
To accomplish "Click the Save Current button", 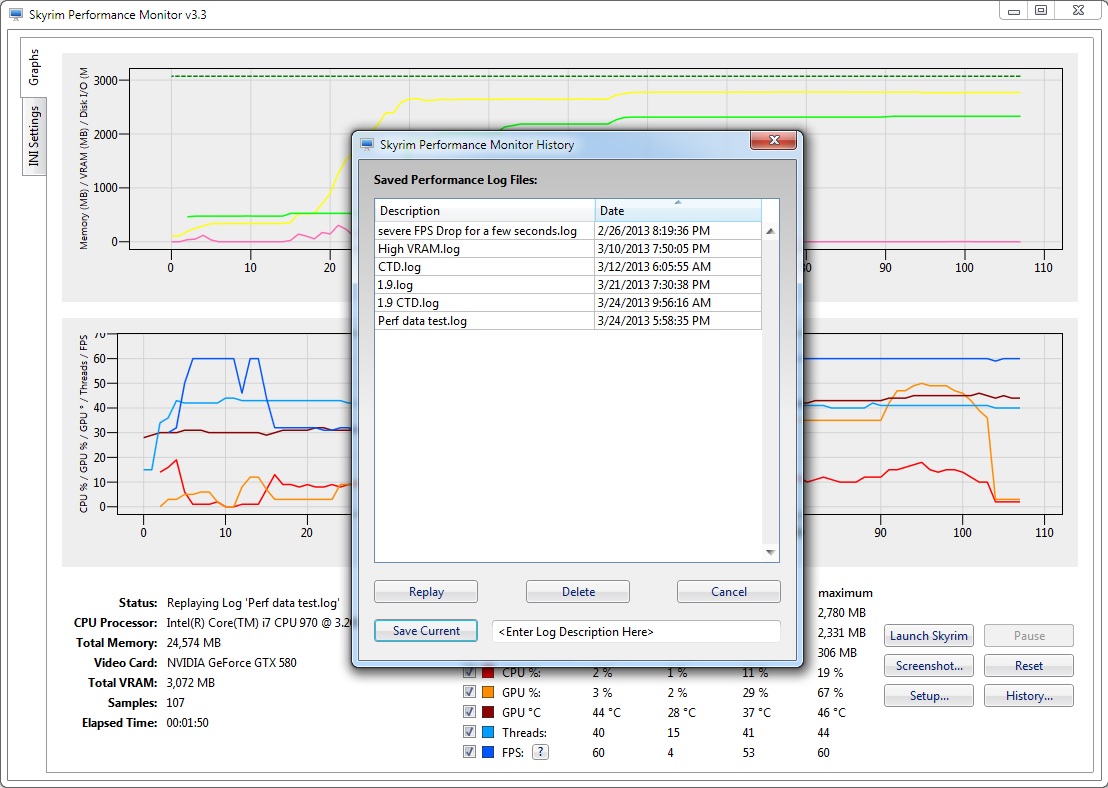I will [426, 631].
